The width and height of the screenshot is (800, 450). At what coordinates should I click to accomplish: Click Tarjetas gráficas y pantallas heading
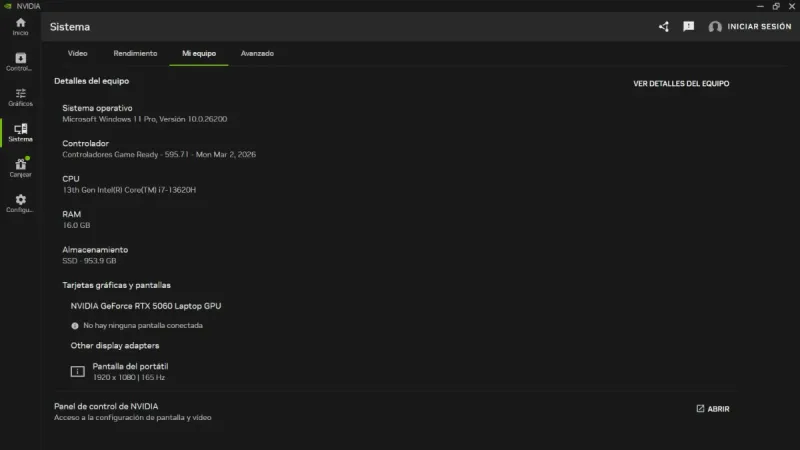click(x=116, y=285)
